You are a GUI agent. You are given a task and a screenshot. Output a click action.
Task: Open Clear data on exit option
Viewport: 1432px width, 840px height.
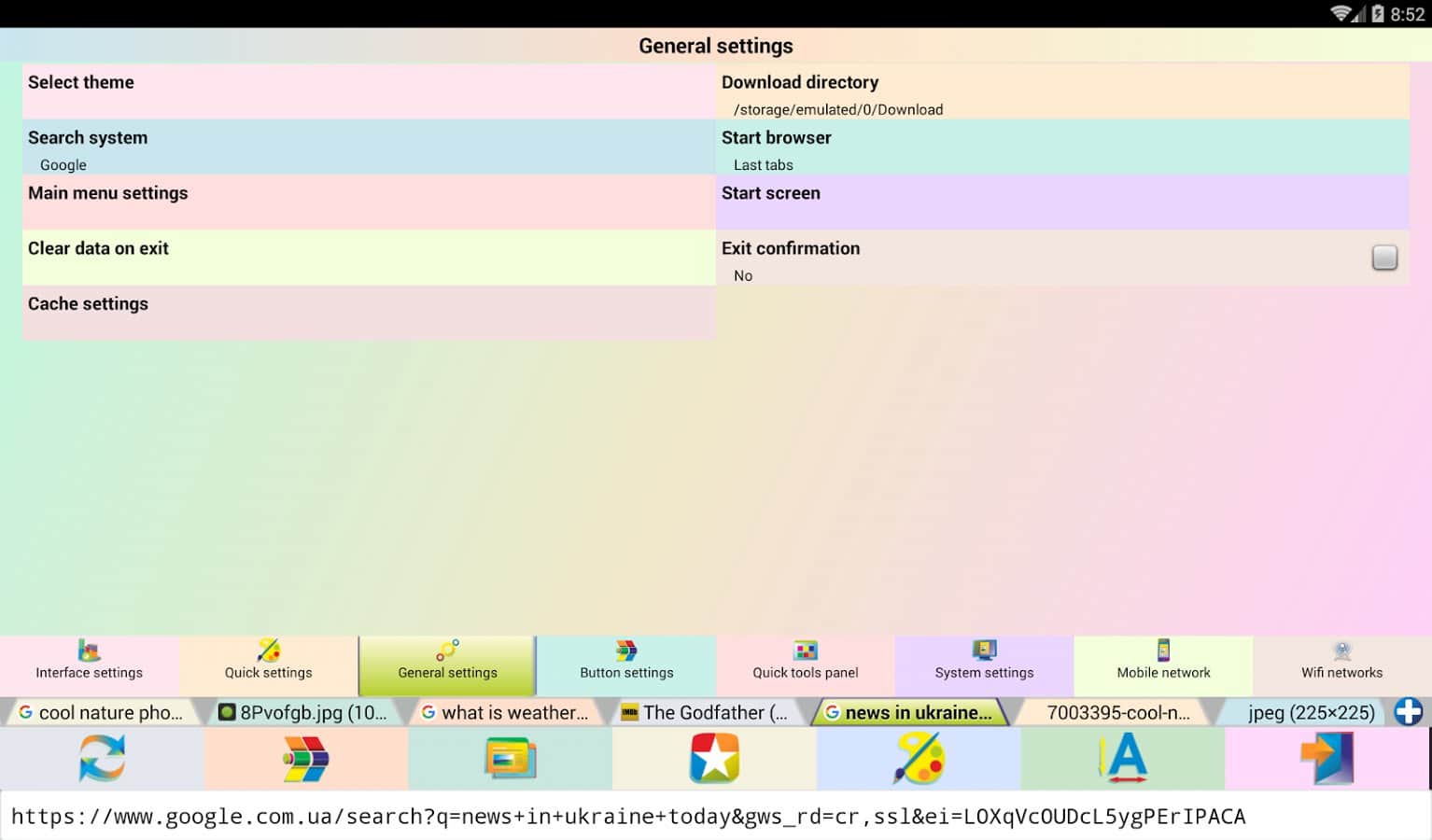pyautogui.click(x=369, y=258)
